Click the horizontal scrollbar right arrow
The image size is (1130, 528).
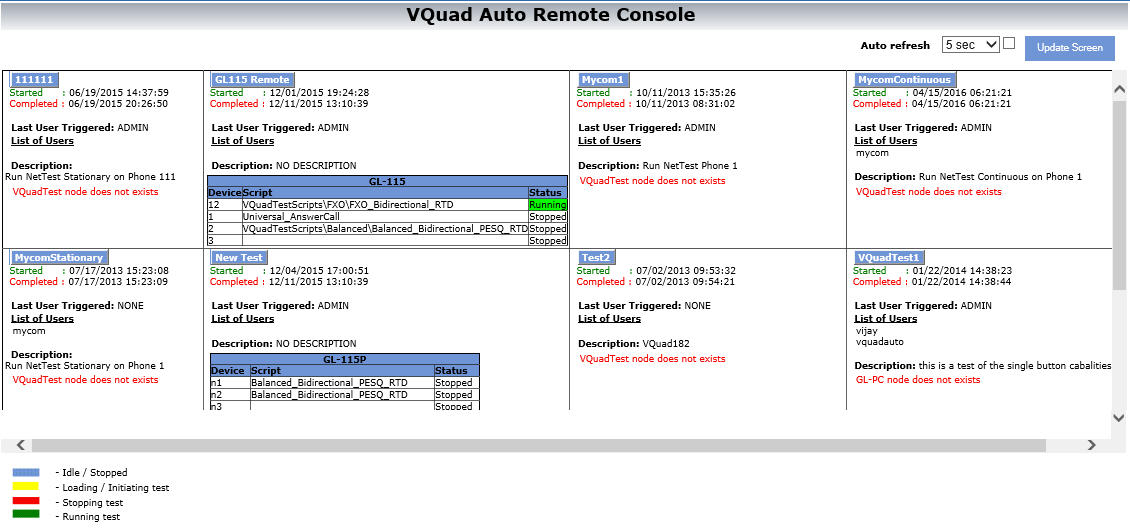(x=1091, y=445)
